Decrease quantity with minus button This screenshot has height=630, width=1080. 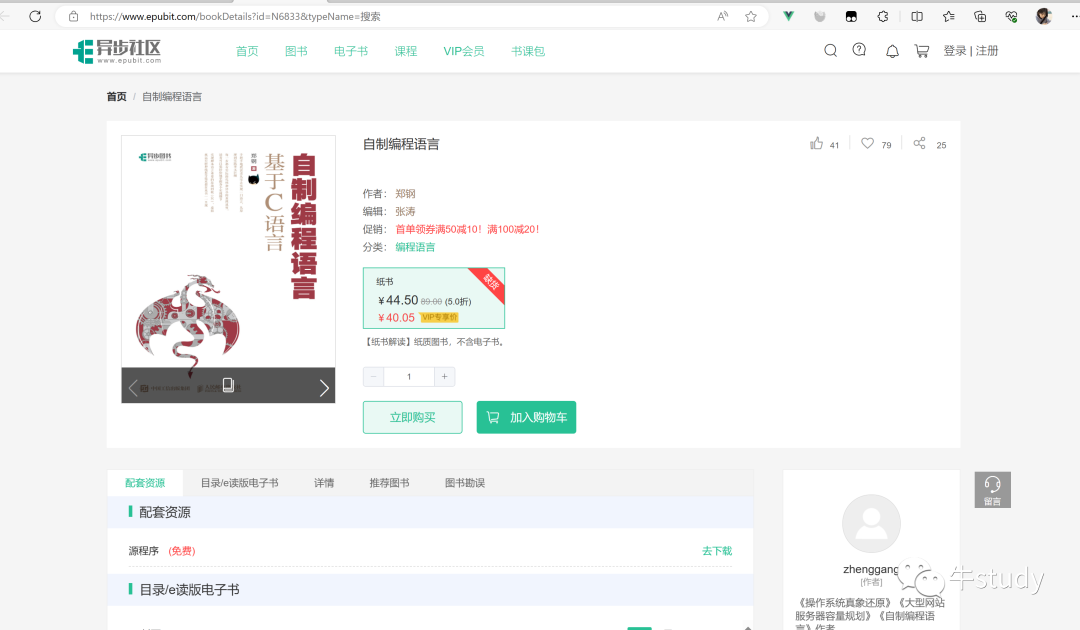[373, 377]
